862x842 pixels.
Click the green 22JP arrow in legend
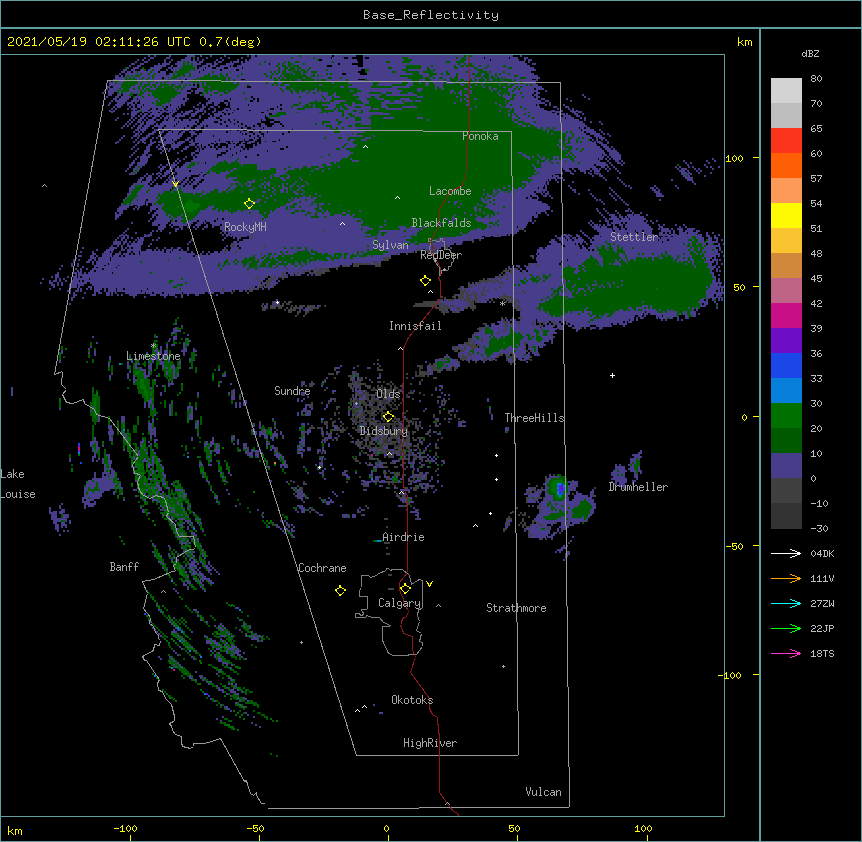pyautogui.click(x=786, y=628)
